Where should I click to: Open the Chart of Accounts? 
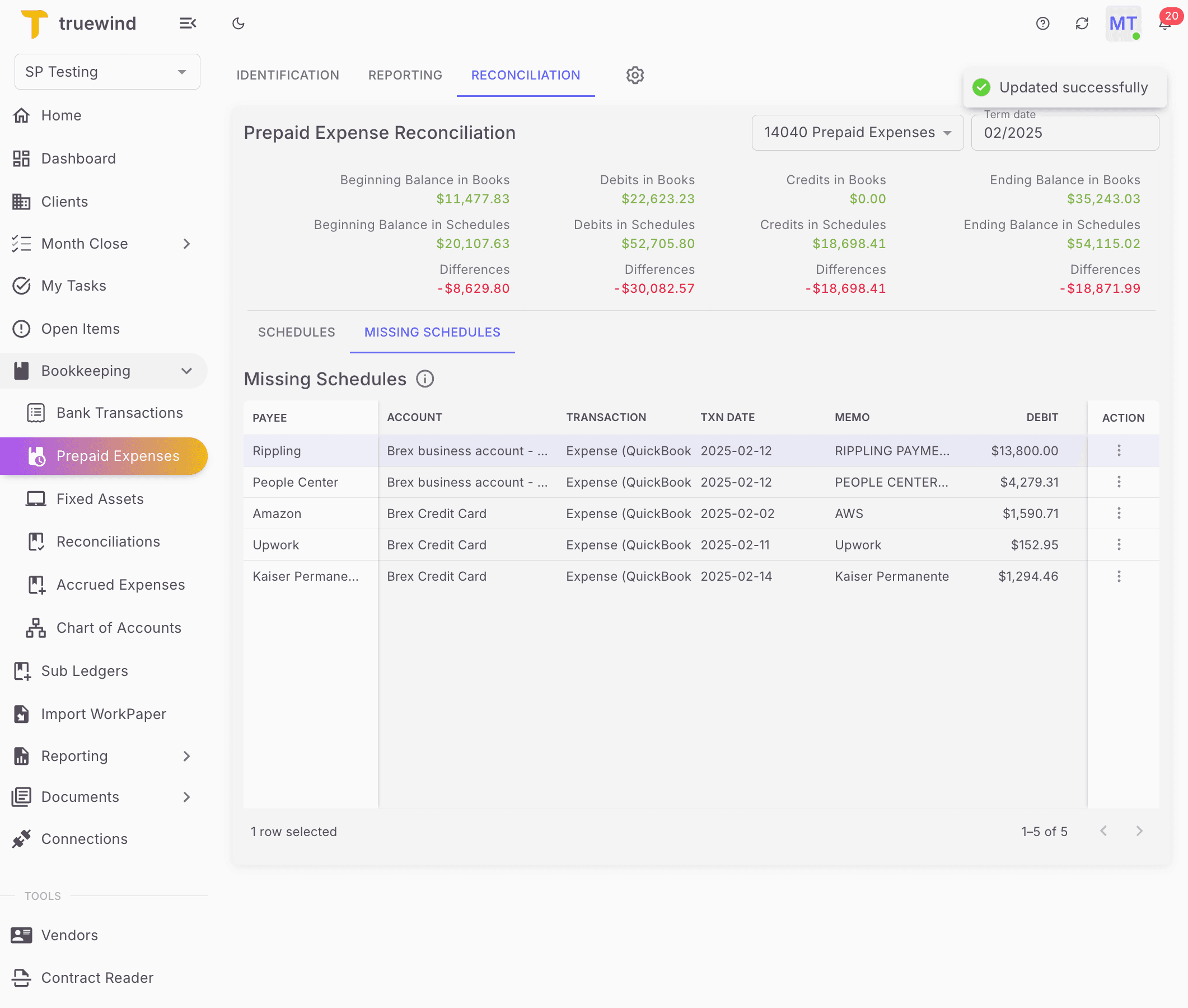tap(118, 627)
